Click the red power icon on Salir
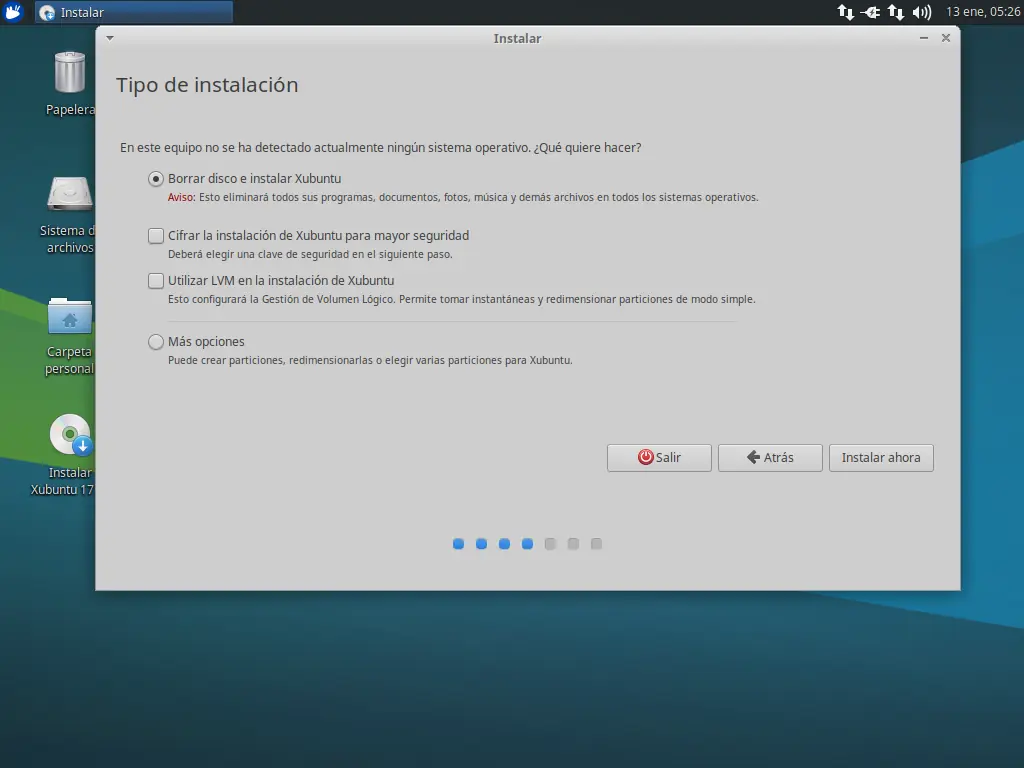 (x=645, y=456)
